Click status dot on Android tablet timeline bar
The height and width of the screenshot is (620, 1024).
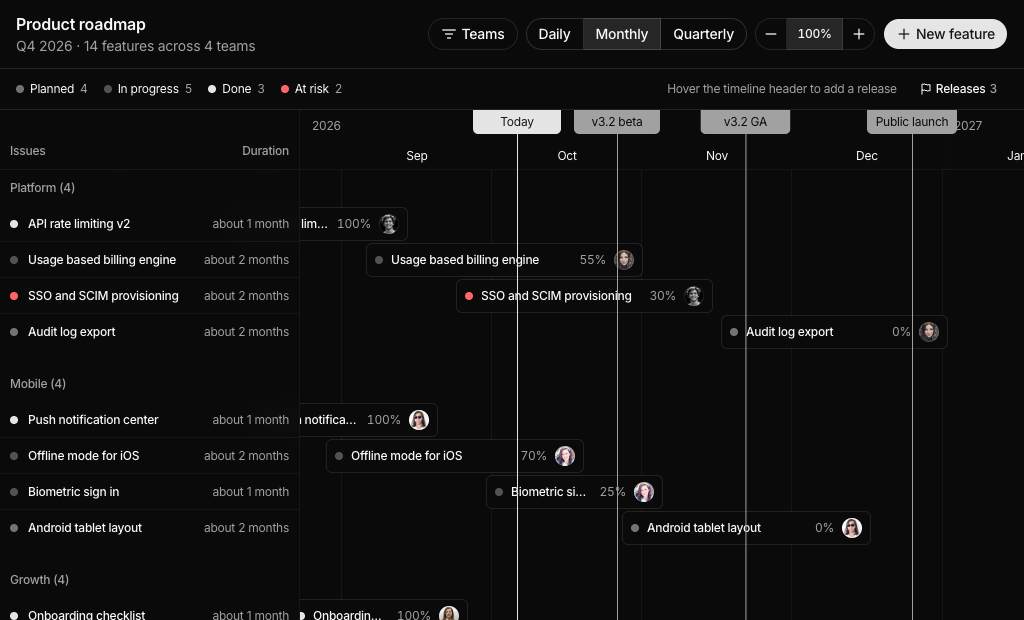(x=635, y=528)
